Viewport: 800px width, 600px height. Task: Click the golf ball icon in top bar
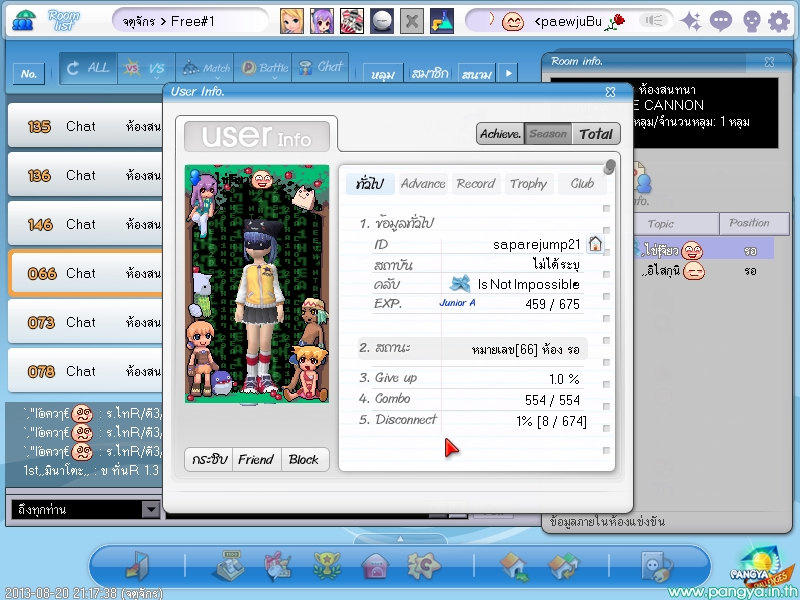pos(382,21)
